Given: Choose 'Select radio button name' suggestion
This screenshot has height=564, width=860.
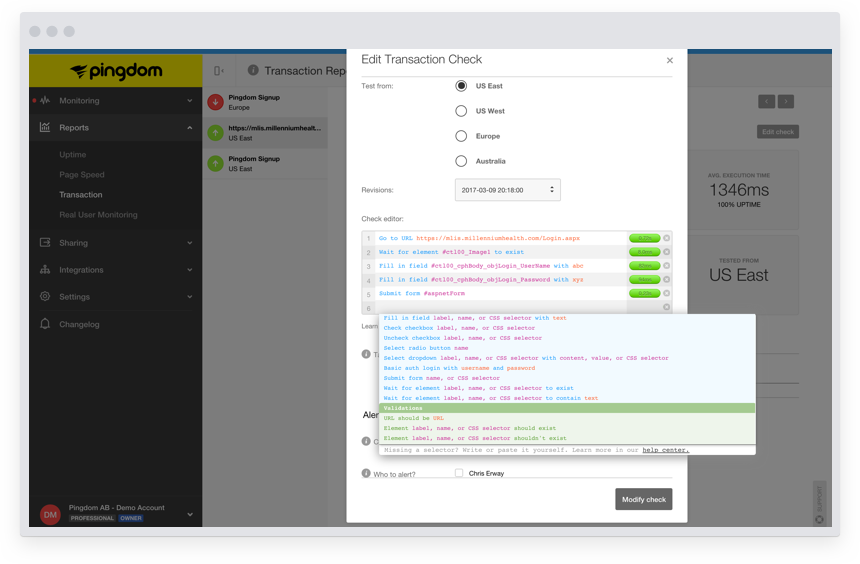Looking at the screenshot, I should [426, 348].
